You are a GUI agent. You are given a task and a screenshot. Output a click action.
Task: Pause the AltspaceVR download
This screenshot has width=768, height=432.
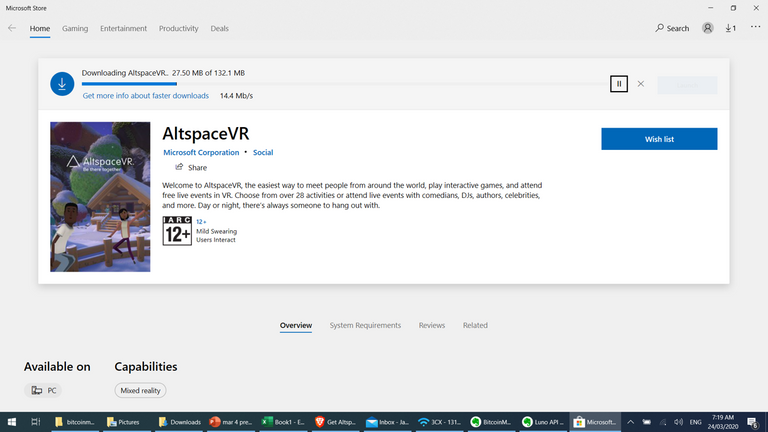pos(619,84)
